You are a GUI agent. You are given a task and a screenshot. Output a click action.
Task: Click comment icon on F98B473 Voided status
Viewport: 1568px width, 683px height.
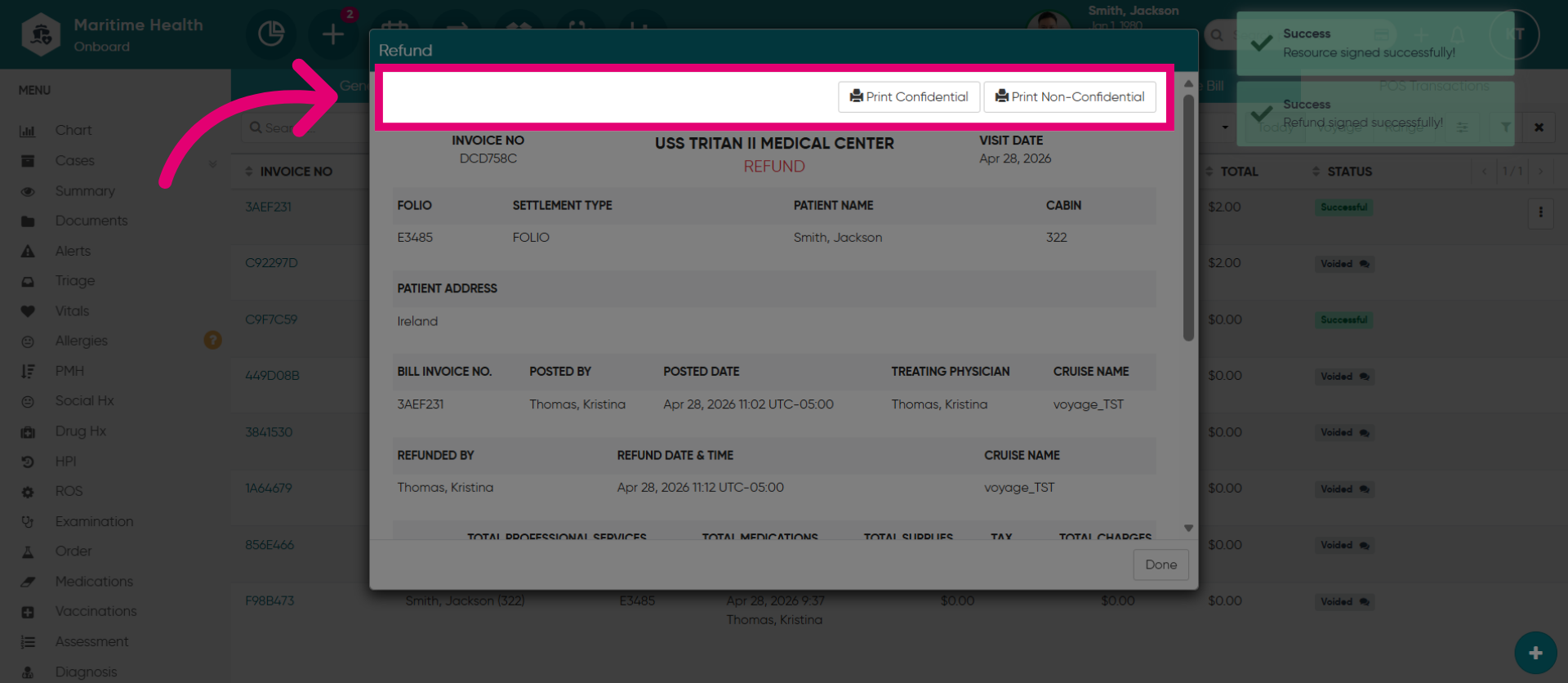pyautogui.click(x=1365, y=602)
